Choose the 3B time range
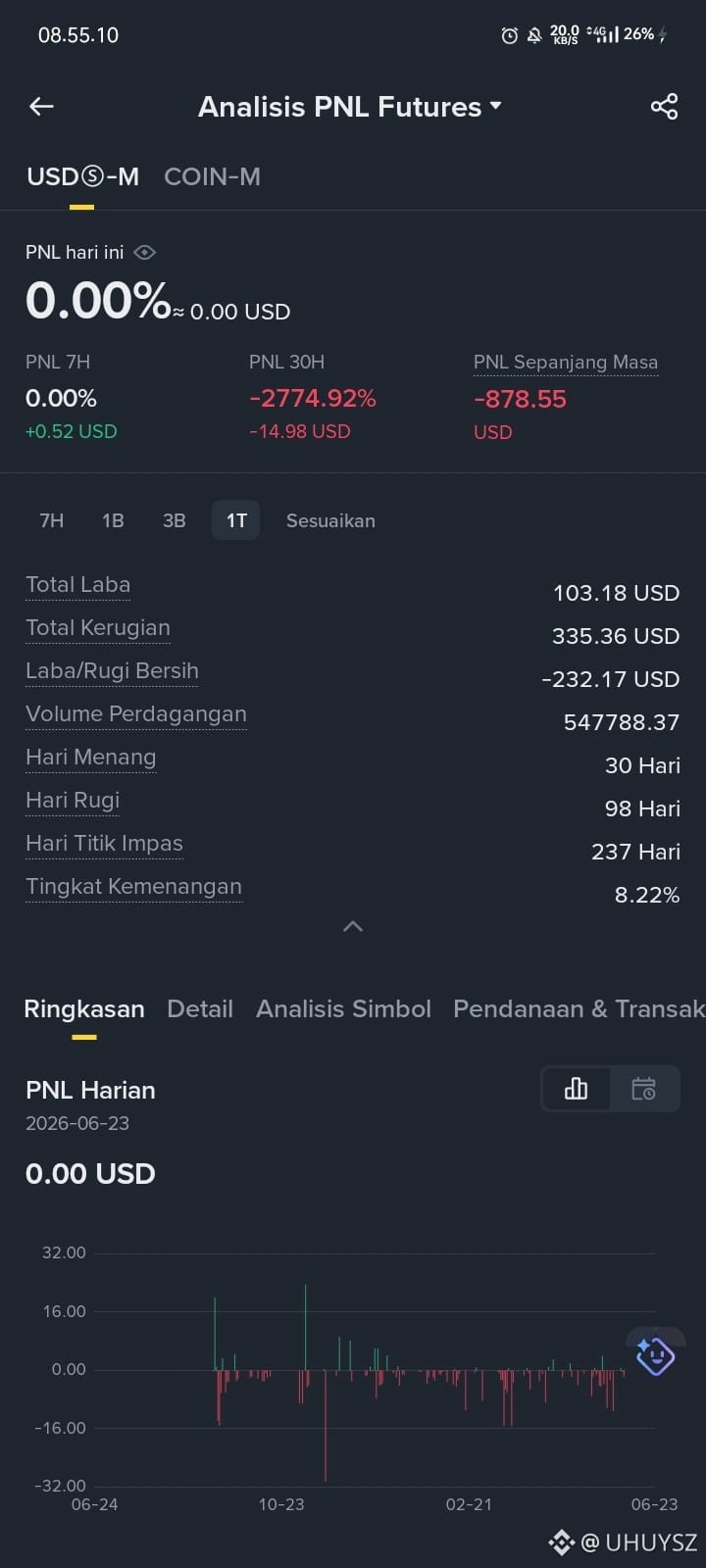Screen dimensions: 706x1568 (175, 520)
